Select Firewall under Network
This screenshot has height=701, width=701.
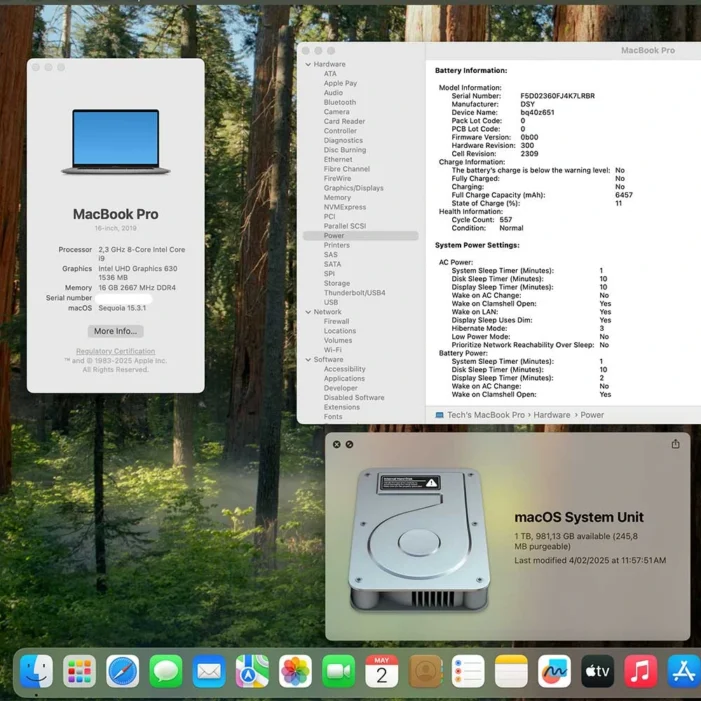[337, 321]
